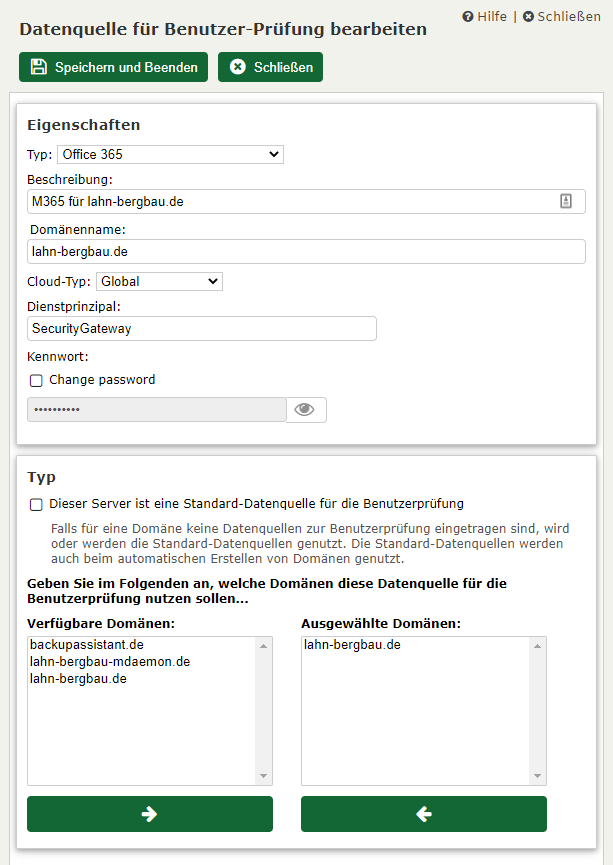This screenshot has width=613, height=865.
Task: Click the left arrow to remove domain
Action: 423,814
